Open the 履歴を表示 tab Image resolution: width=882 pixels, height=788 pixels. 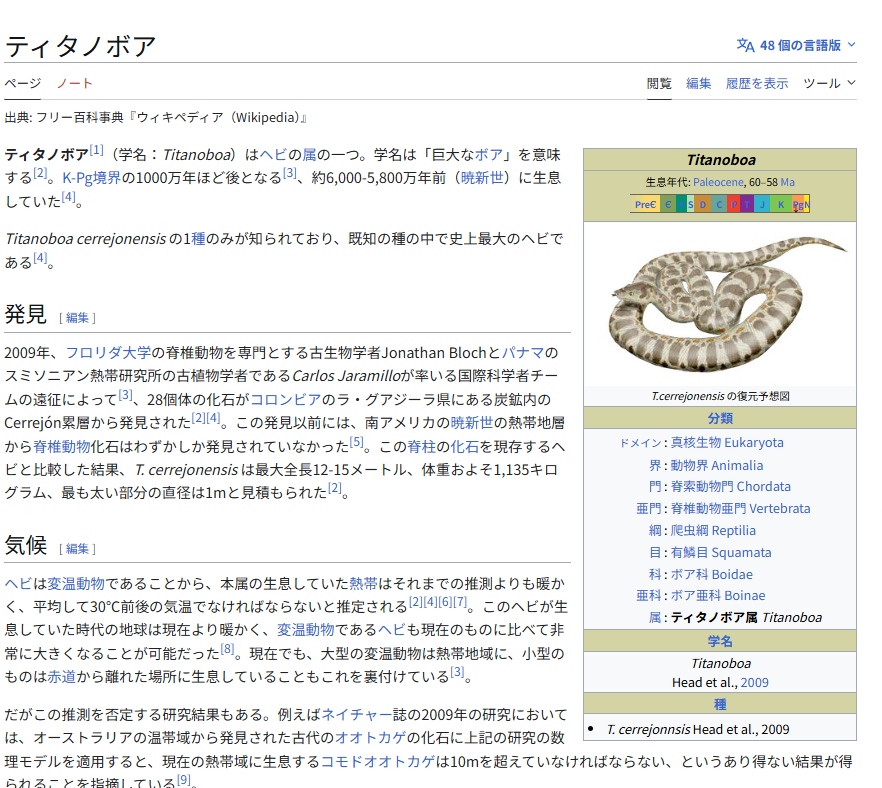756,83
